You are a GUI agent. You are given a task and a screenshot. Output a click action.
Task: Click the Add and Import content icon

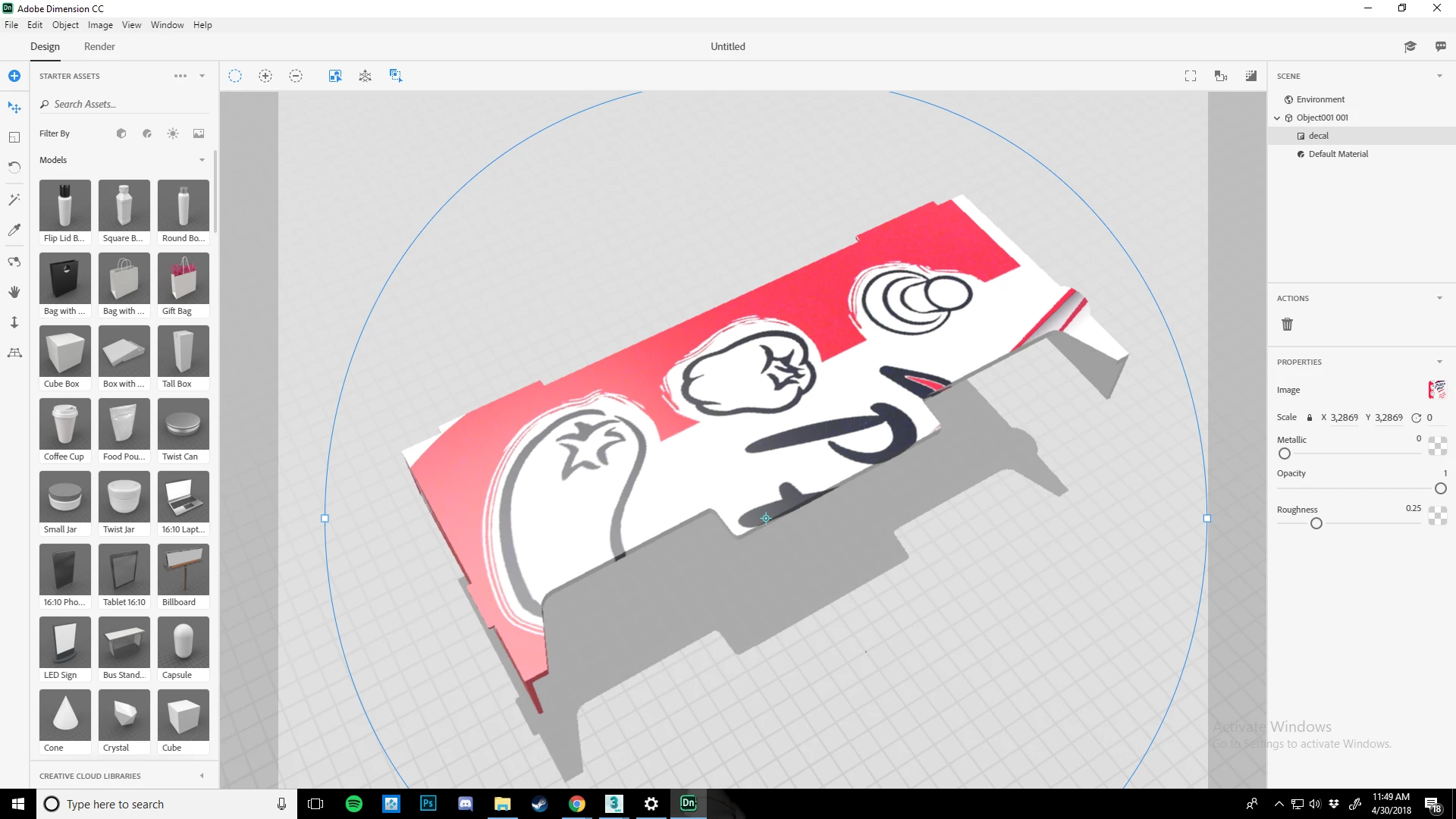pos(14,76)
